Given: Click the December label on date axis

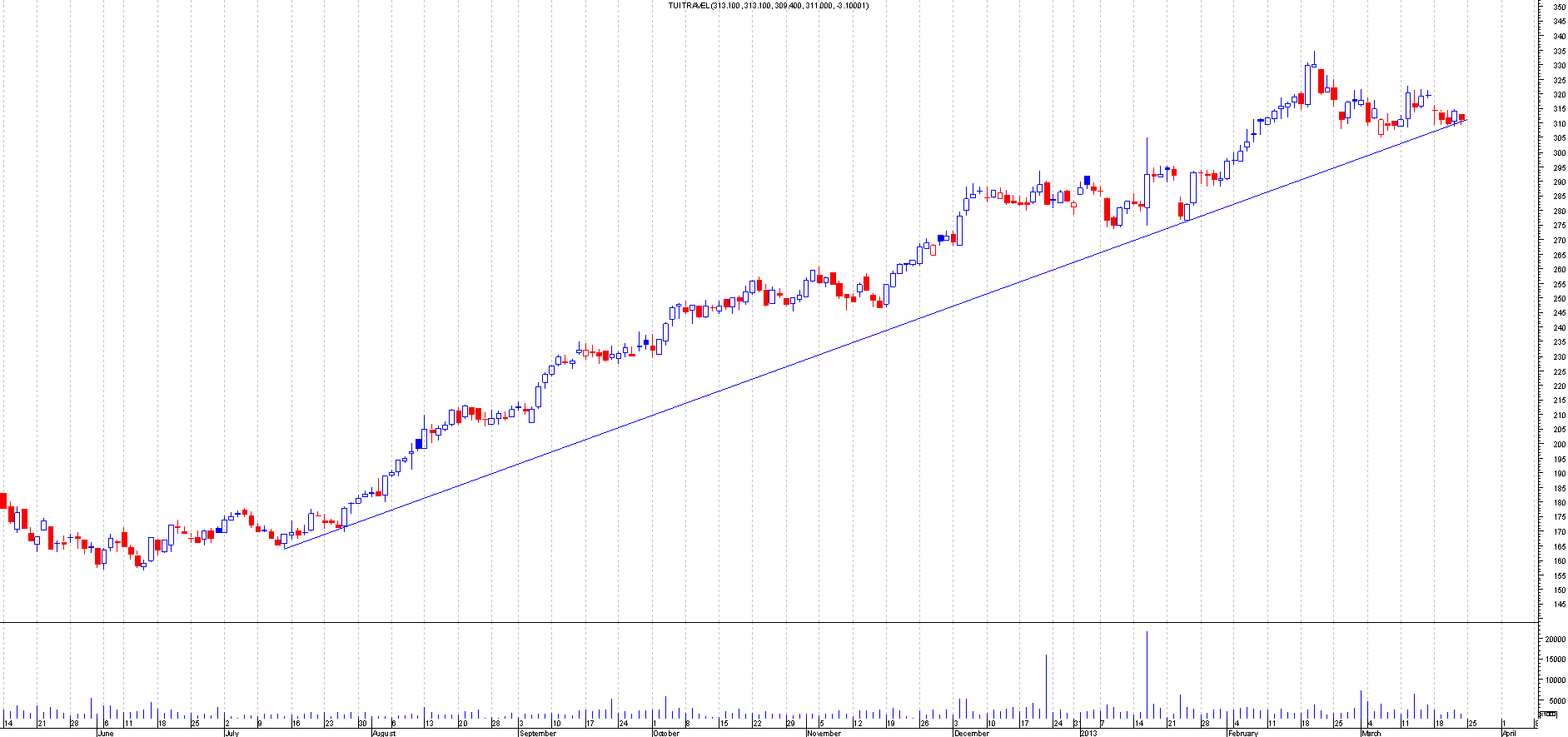Looking at the screenshot, I should pos(972,734).
